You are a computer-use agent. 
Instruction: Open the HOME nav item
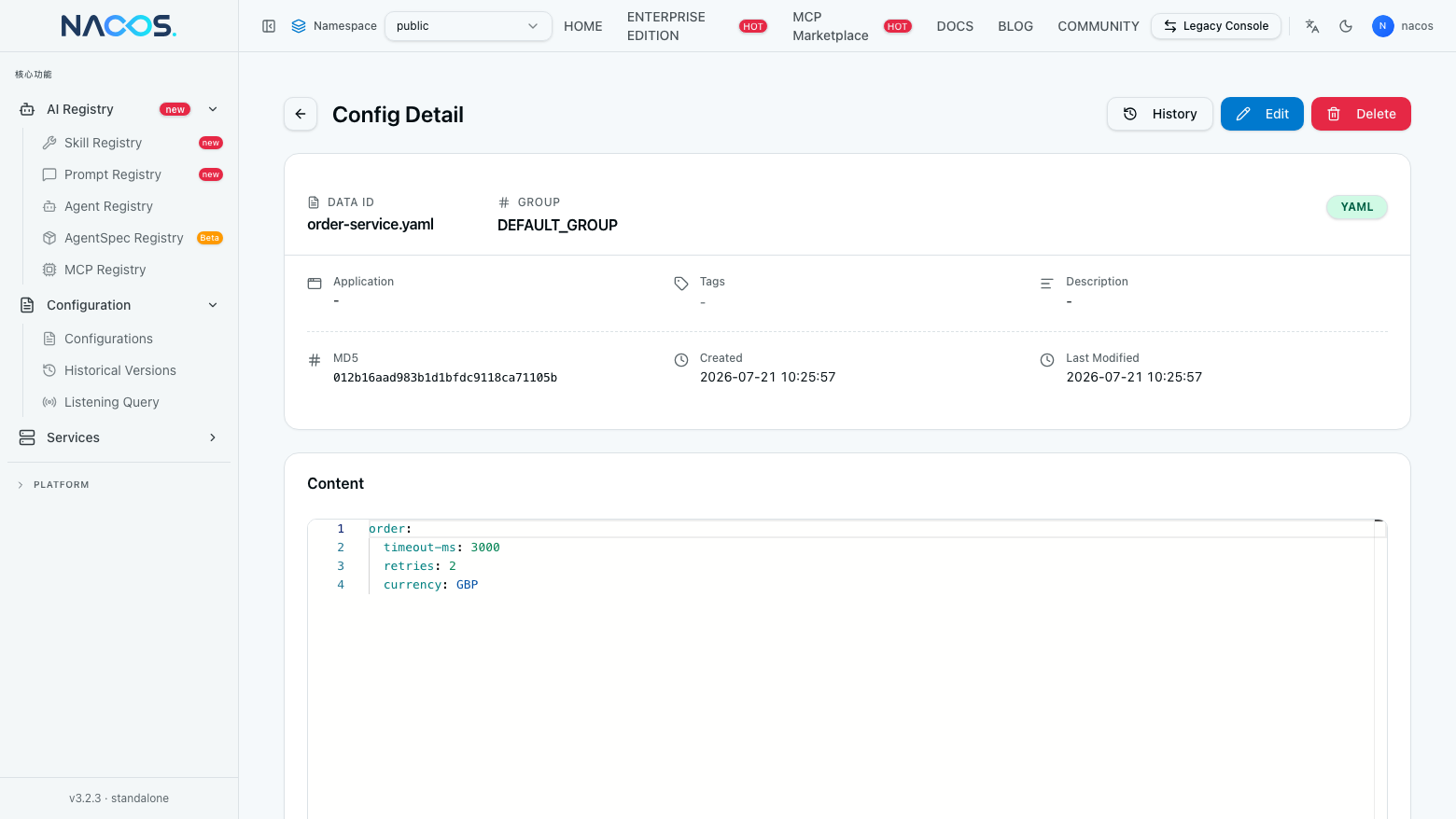click(583, 26)
